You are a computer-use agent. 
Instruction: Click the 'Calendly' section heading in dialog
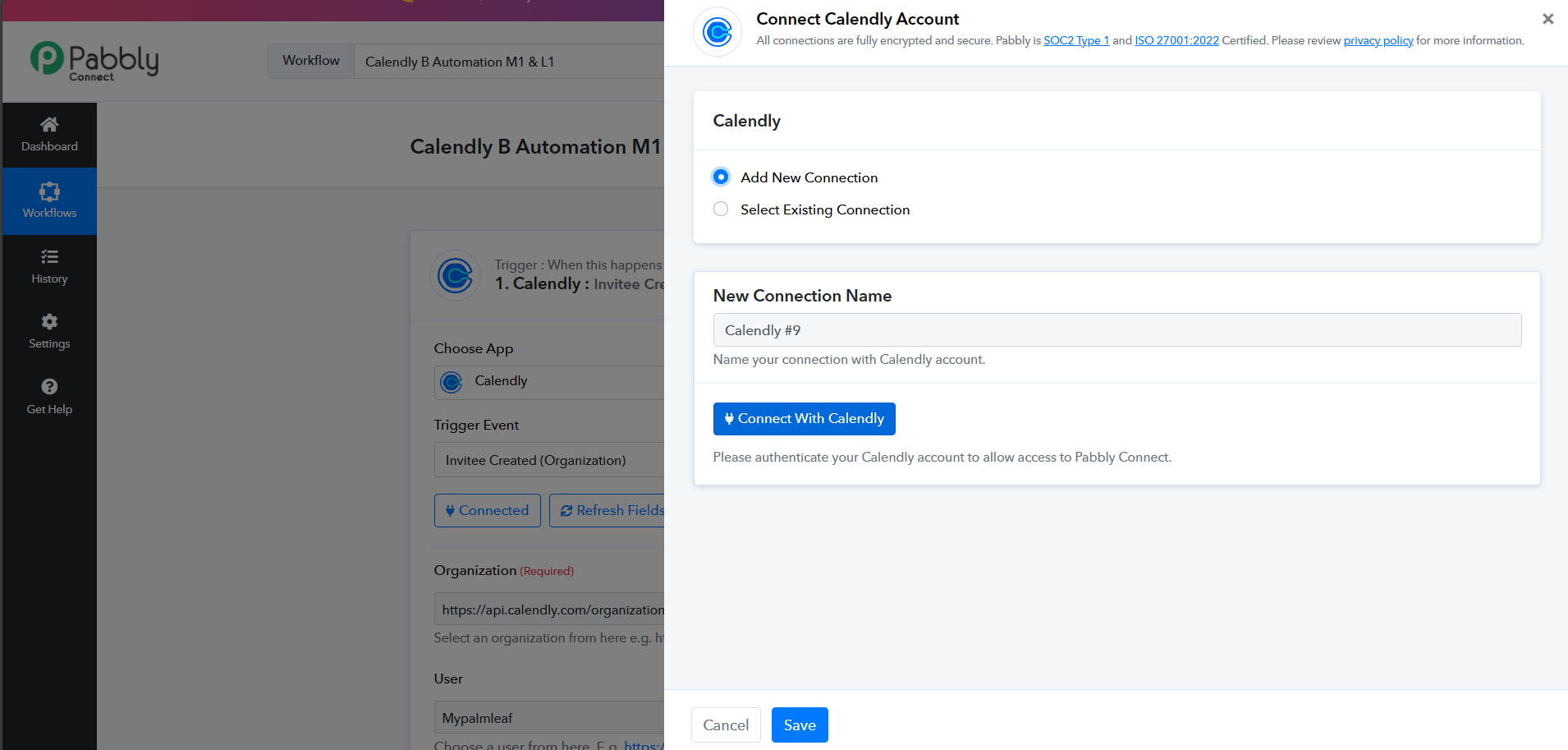coord(746,121)
